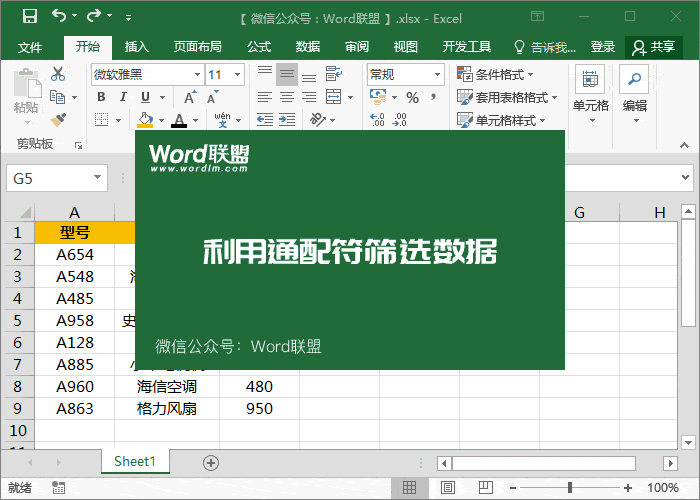Click the text Orientation icon
The image size is (700, 500).
point(318,120)
